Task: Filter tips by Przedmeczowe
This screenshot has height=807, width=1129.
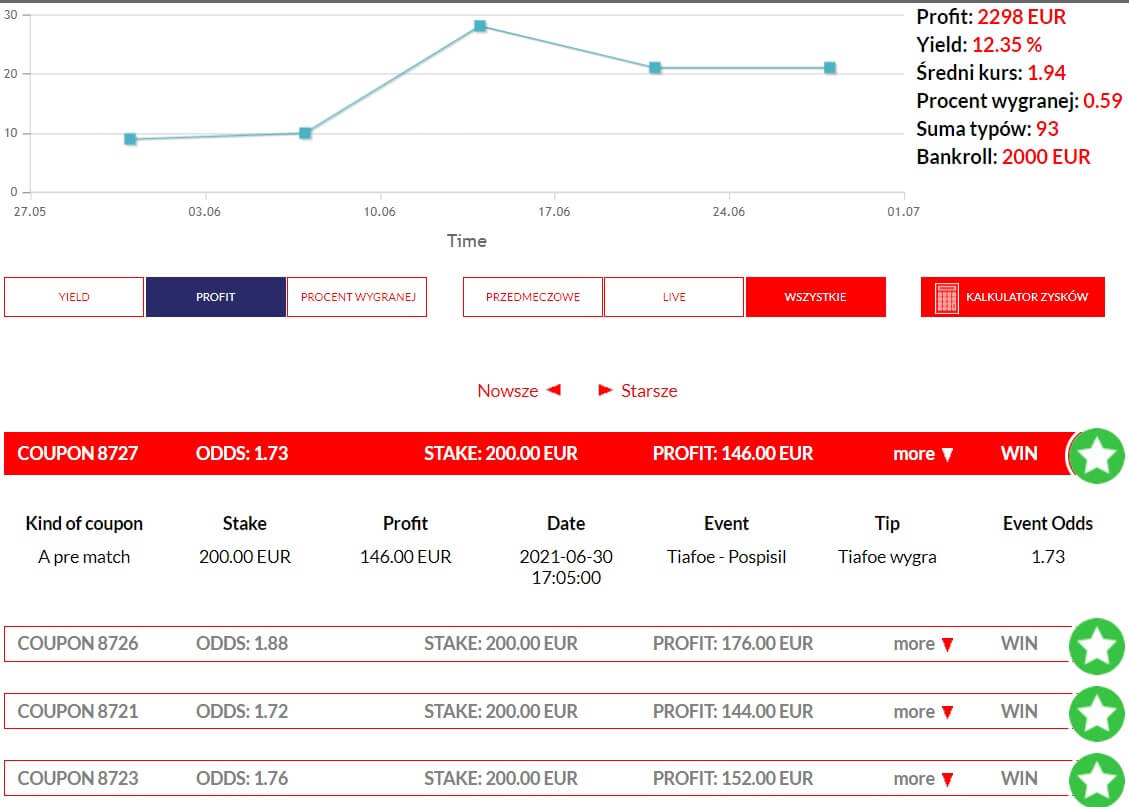Action: point(533,297)
